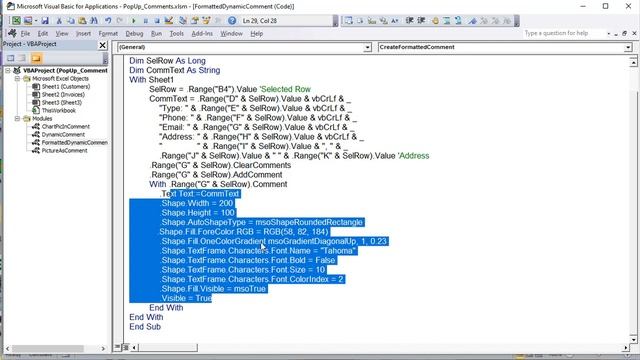
Task: Click the code window vertical scrollbar down arrow
Action: (633, 339)
